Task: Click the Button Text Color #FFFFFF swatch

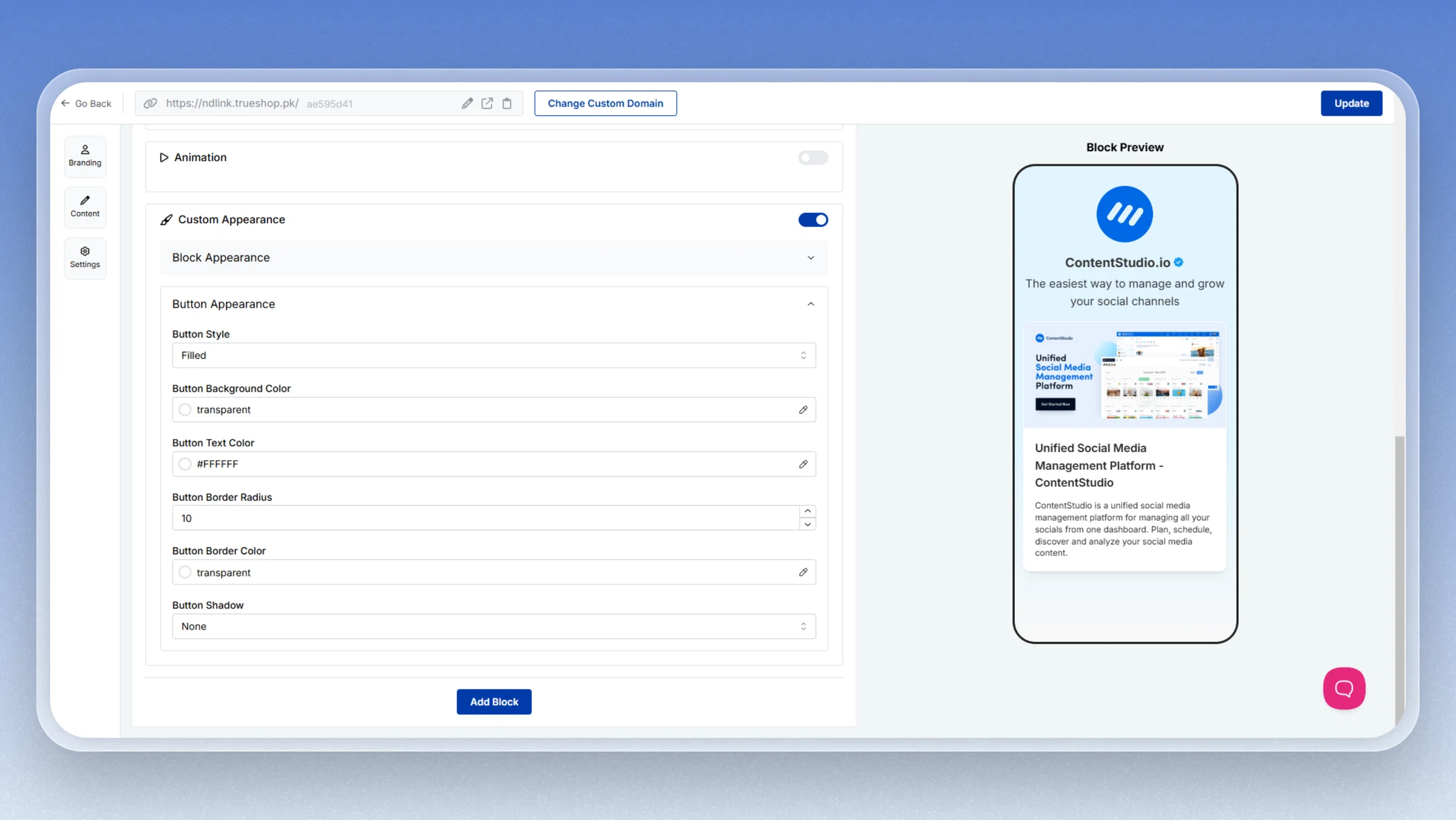Action: (x=185, y=464)
